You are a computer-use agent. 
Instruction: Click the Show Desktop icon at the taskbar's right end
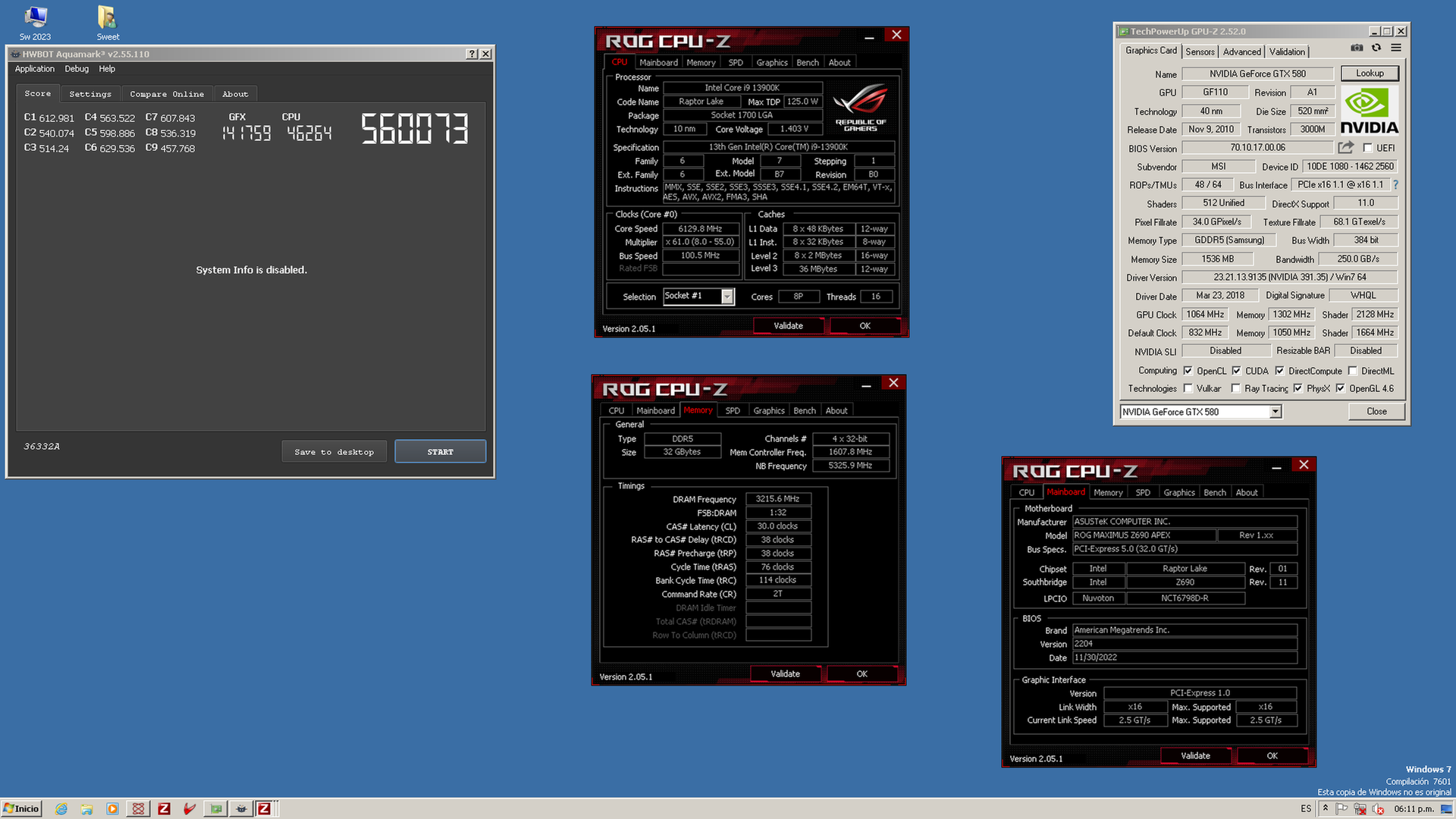click(1447, 809)
